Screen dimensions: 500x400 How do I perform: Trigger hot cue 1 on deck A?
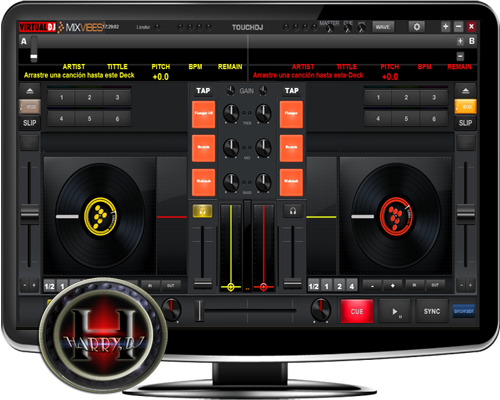[61, 97]
